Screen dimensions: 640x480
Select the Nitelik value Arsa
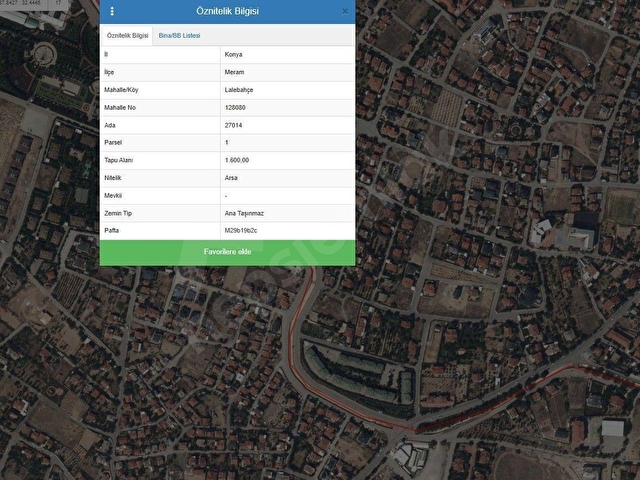[x=231, y=178]
